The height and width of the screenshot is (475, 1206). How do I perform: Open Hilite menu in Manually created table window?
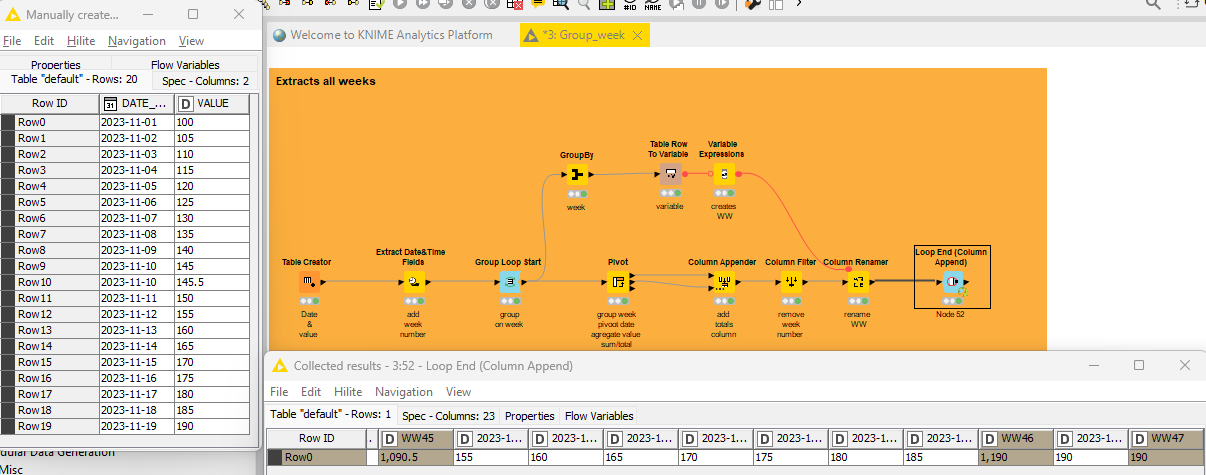click(x=81, y=41)
